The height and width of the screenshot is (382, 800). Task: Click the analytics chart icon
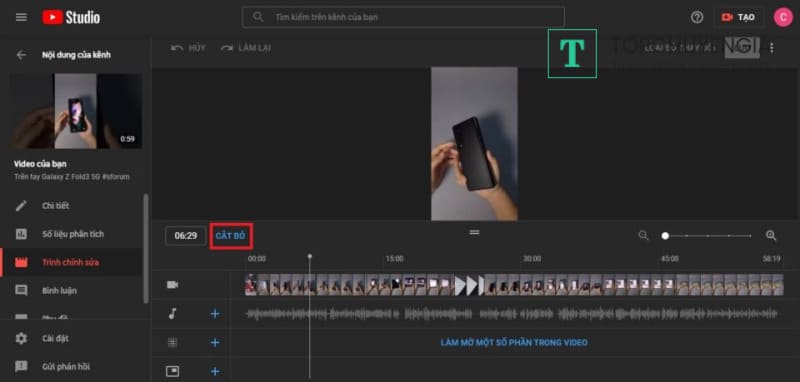[x=21, y=234]
